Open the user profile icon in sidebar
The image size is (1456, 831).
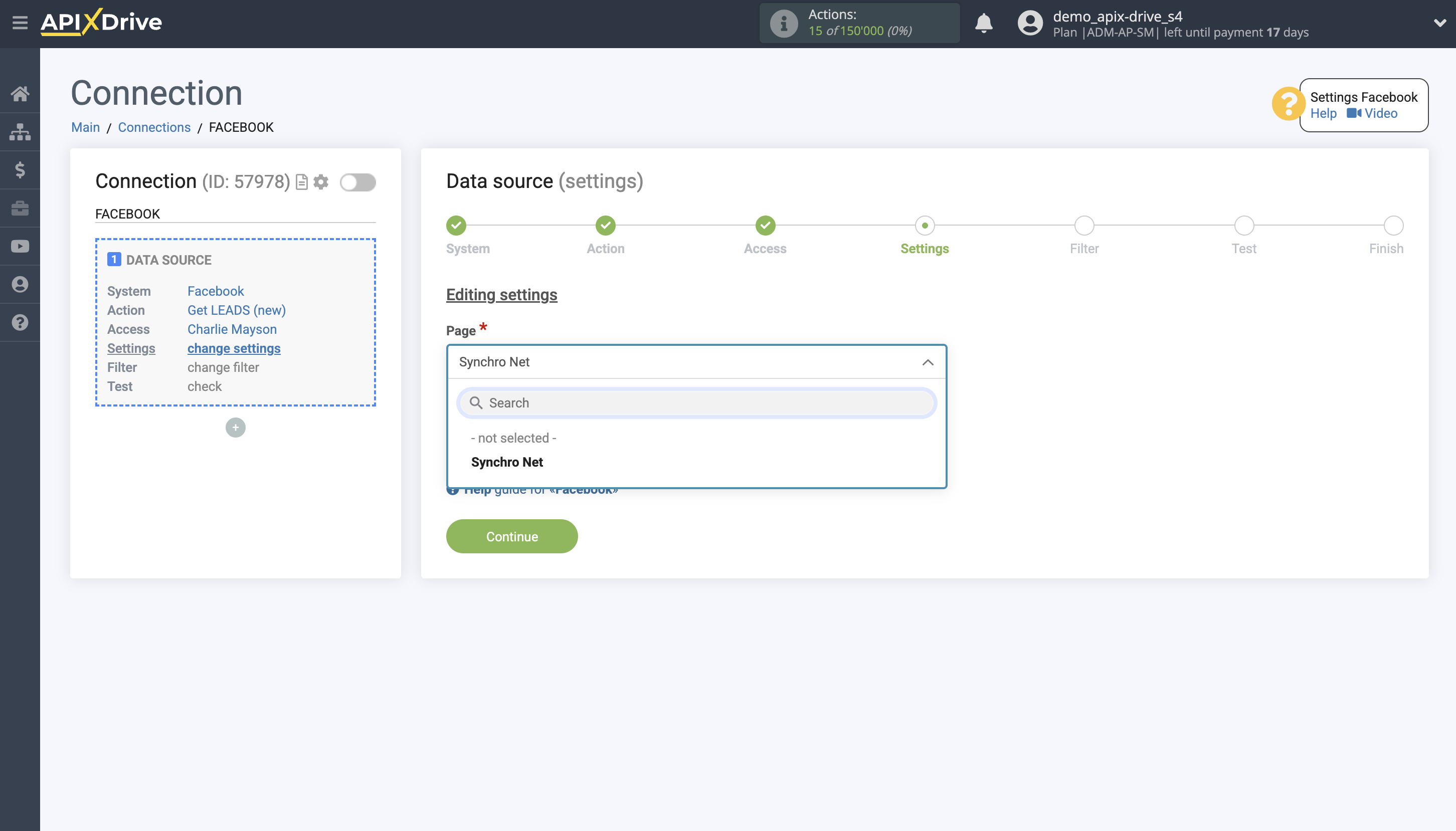[x=21, y=284]
